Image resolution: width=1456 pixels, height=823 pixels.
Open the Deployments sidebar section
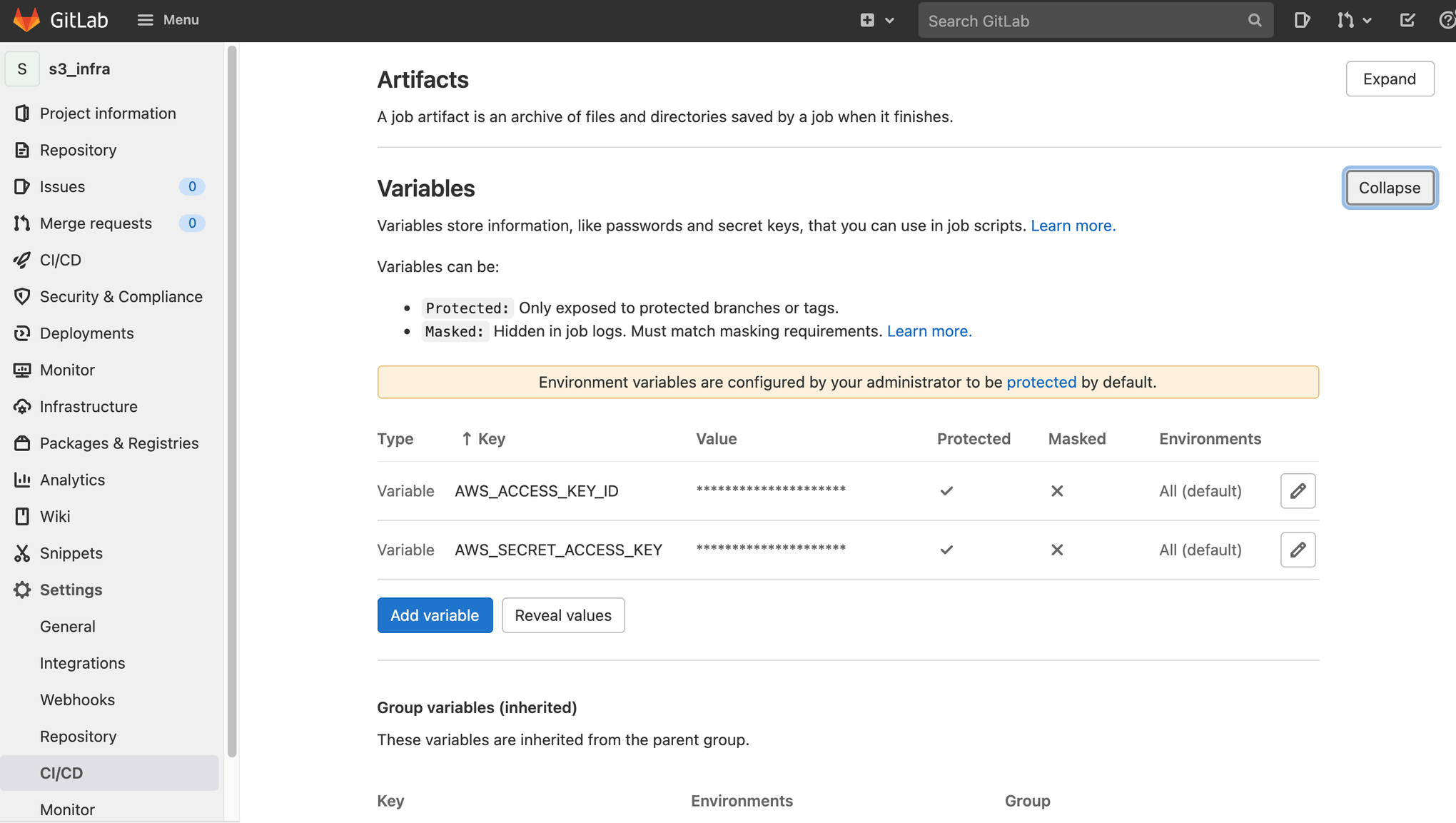tap(86, 332)
